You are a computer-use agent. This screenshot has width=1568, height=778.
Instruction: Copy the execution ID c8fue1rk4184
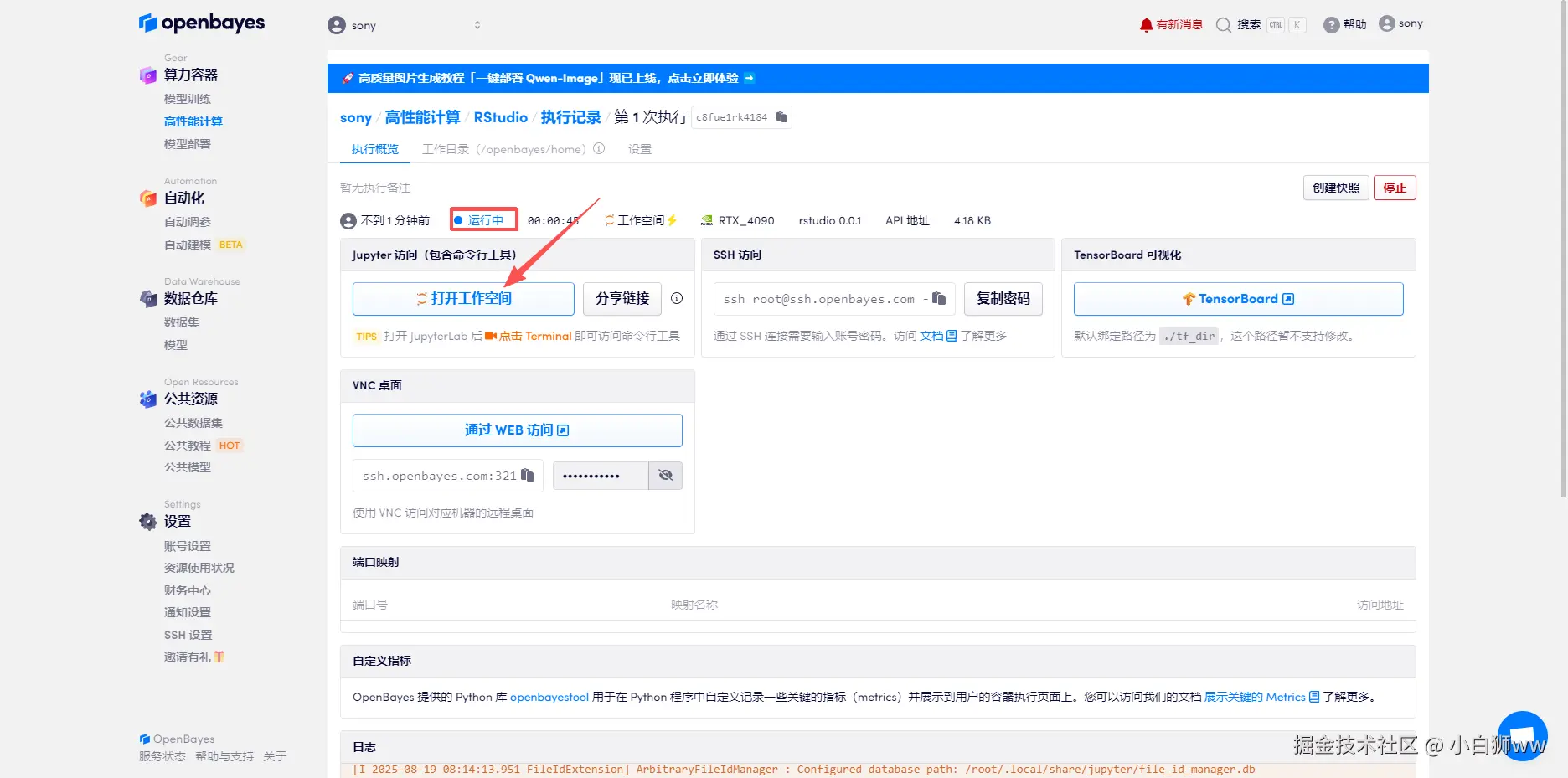[781, 117]
